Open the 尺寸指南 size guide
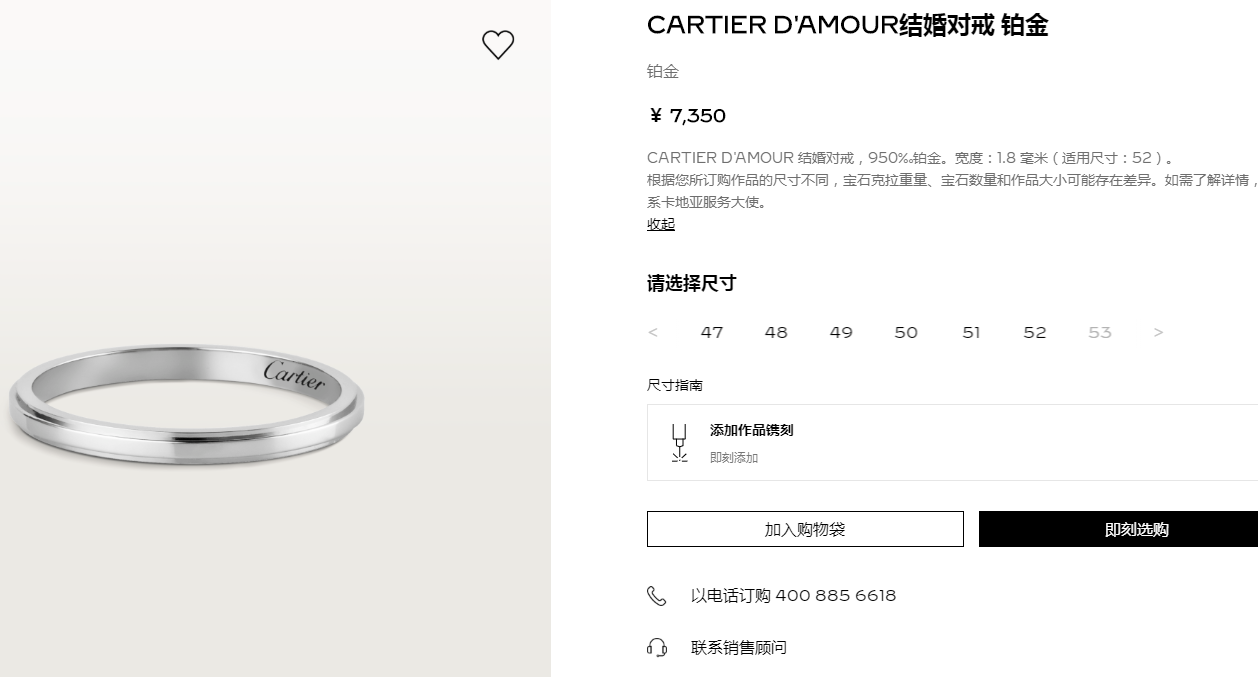1258x677 pixels. [675, 385]
